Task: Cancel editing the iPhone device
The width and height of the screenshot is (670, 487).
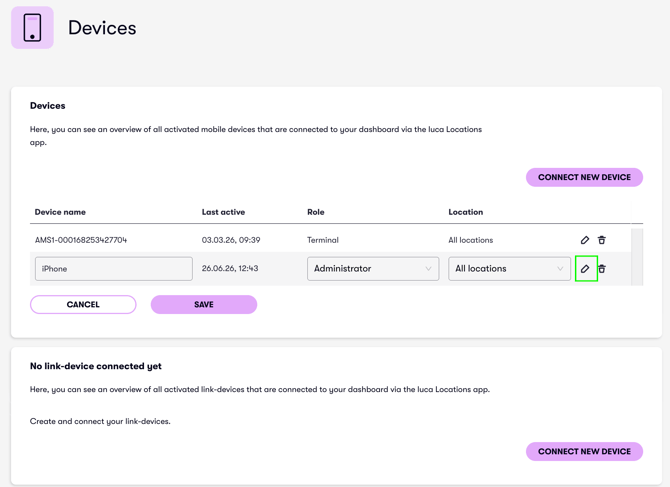Action: click(x=83, y=305)
